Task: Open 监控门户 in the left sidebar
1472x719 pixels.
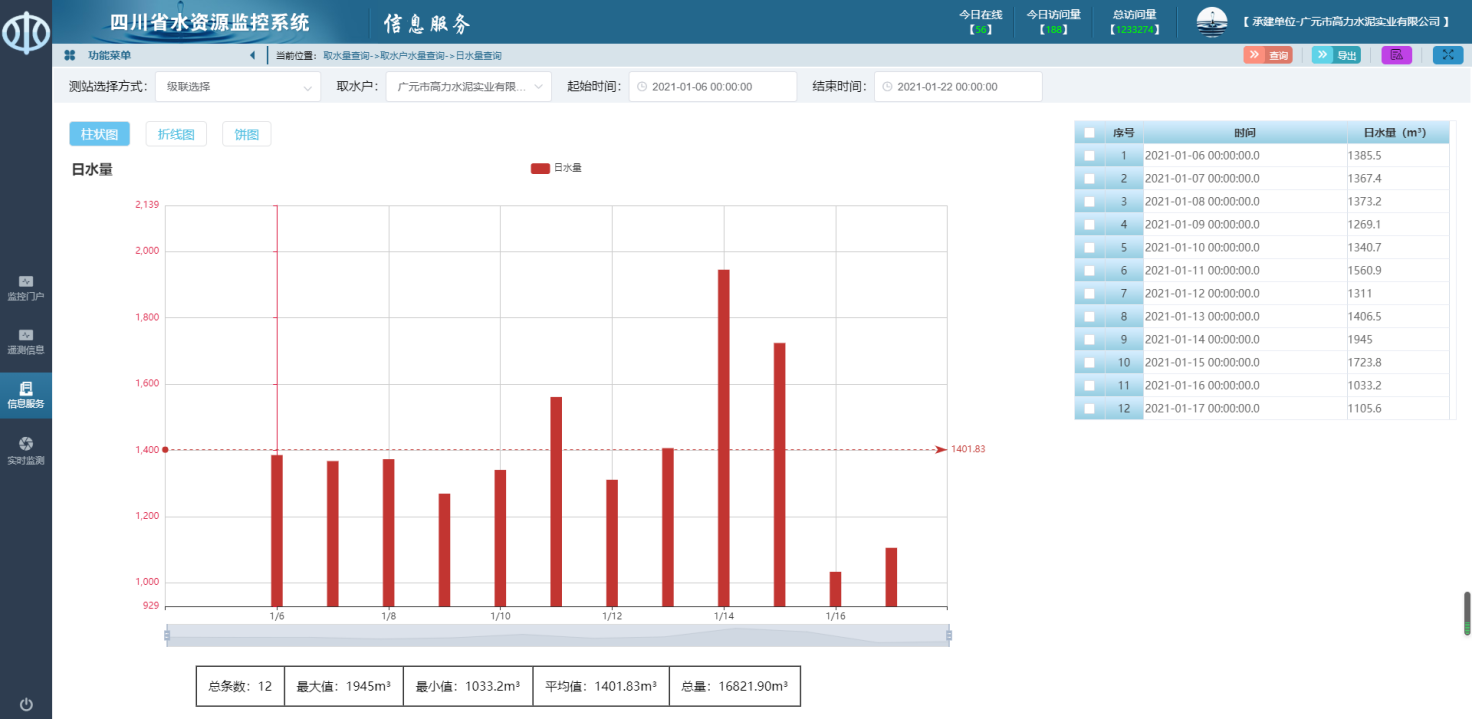Action: [26, 288]
